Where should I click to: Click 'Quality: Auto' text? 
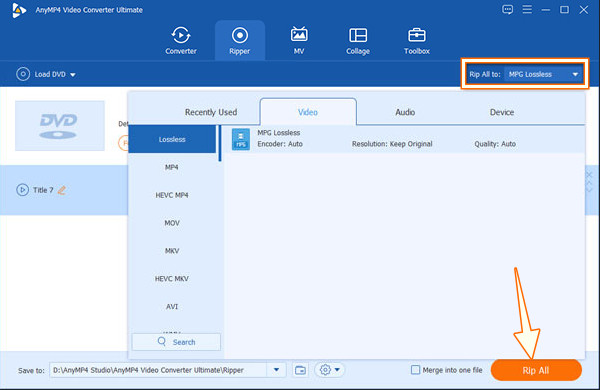tap(495, 144)
